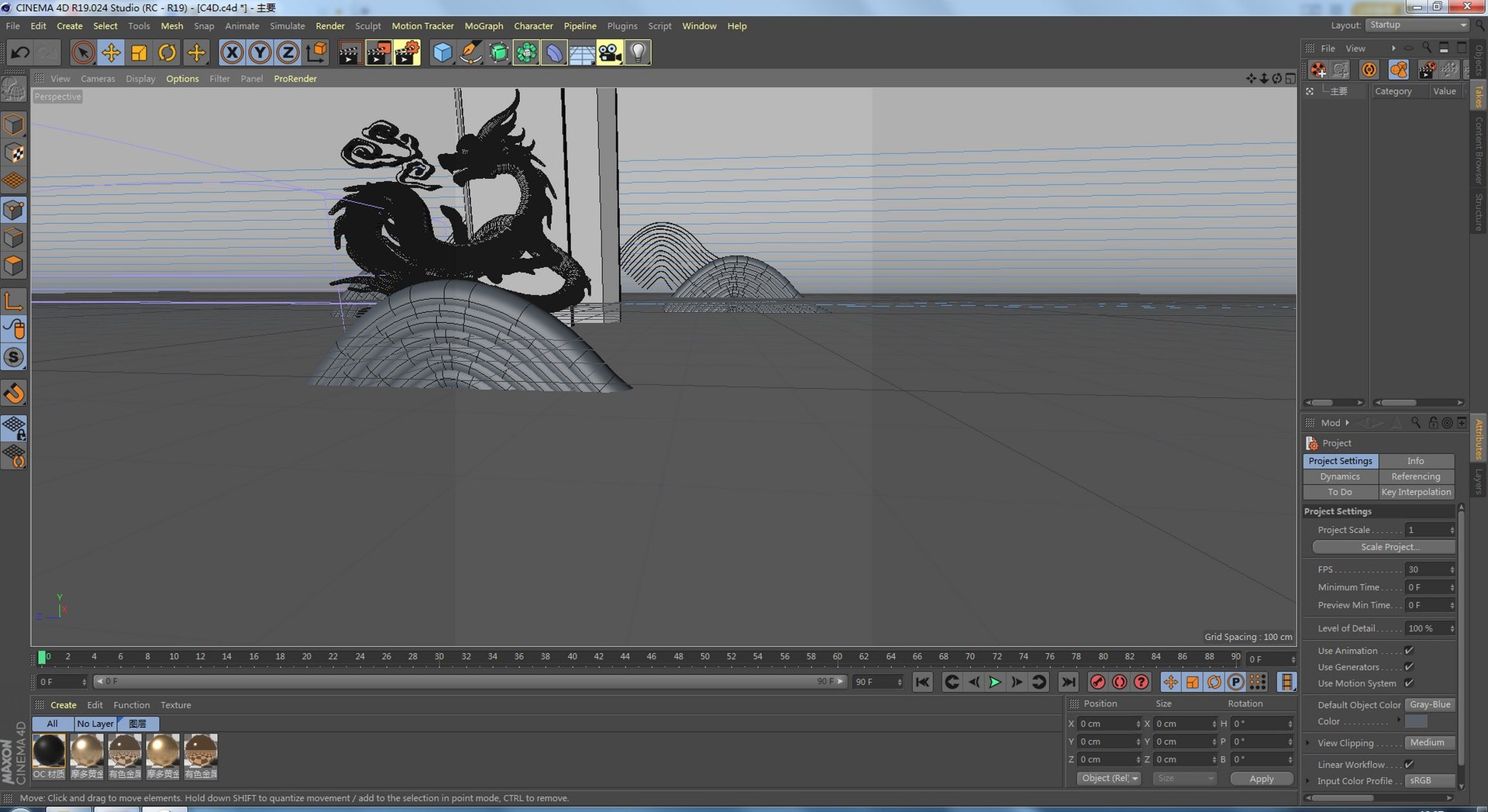1488x812 pixels.
Task: Toggle Autokeying button
Action: tap(1119, 682)
